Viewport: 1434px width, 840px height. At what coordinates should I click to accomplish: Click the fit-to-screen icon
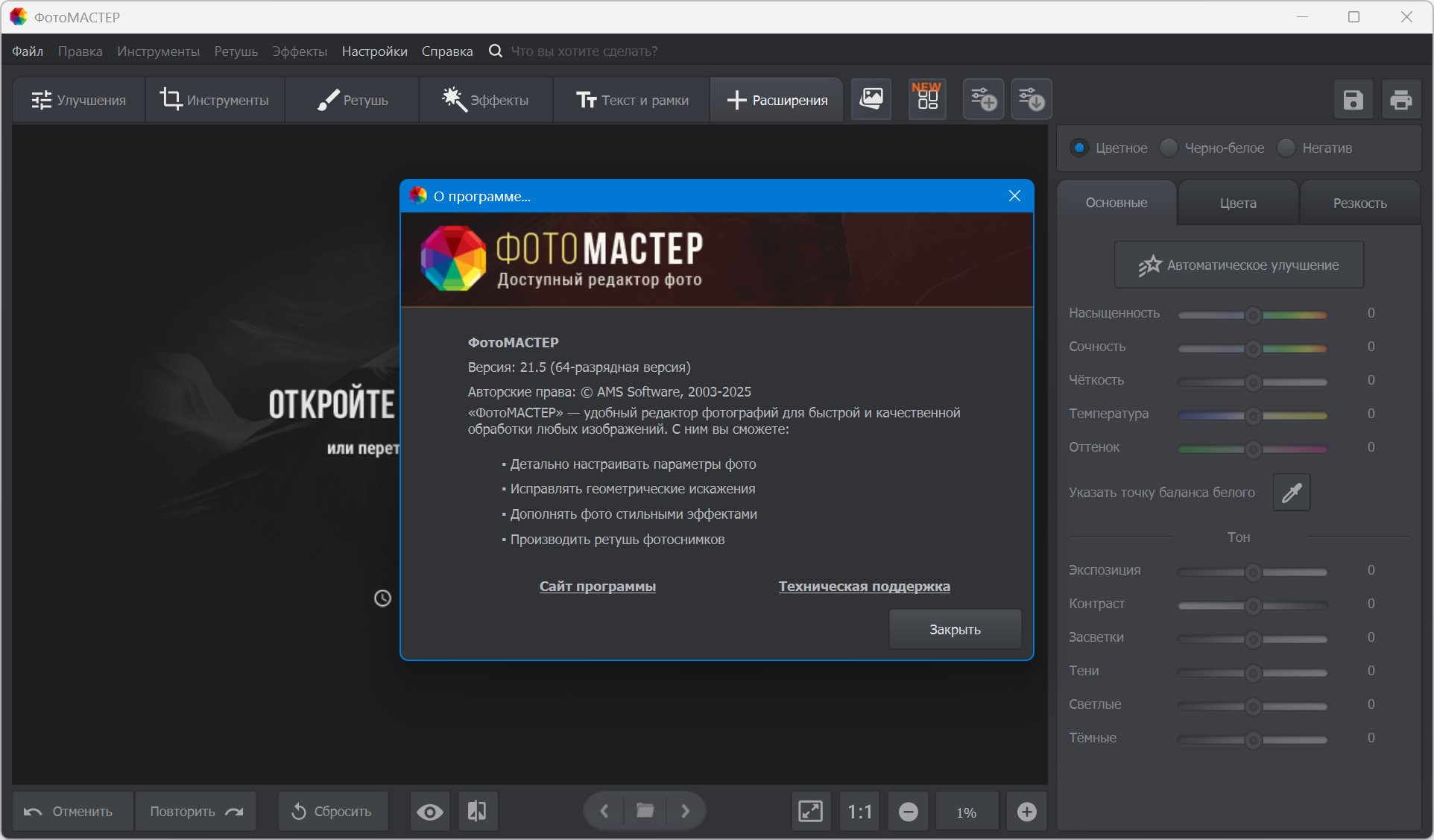pos(810,811)
